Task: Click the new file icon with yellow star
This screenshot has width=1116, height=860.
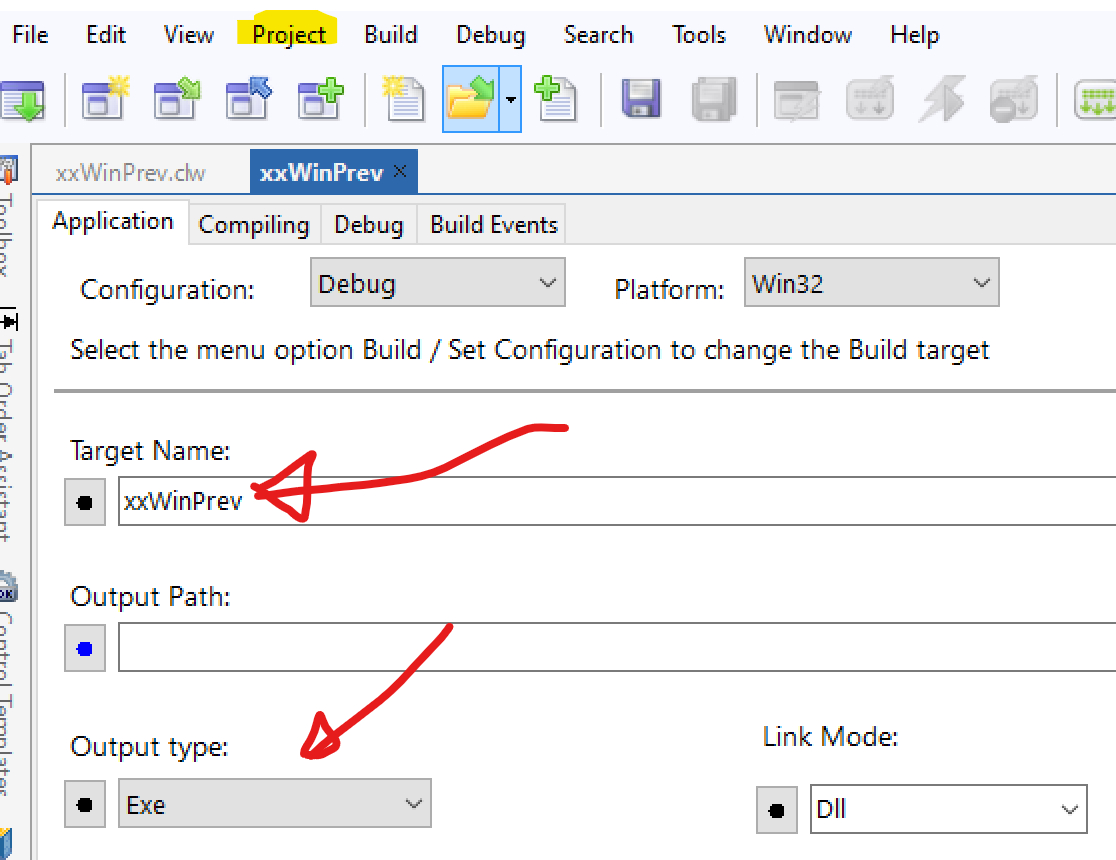Action: click(404, 99)
